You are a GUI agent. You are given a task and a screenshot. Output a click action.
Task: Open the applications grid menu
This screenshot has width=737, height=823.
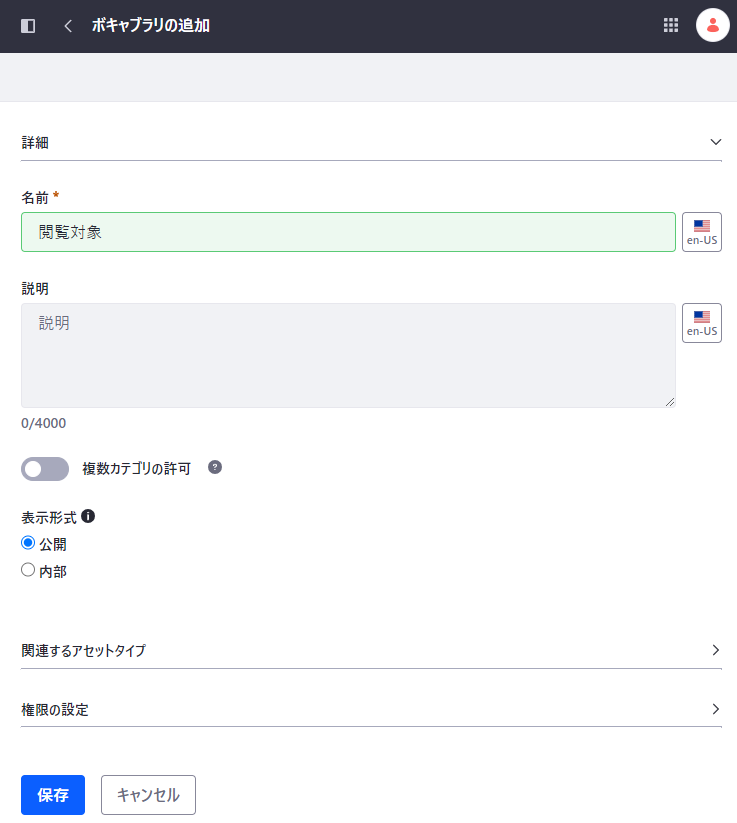[x=671, y=26]
